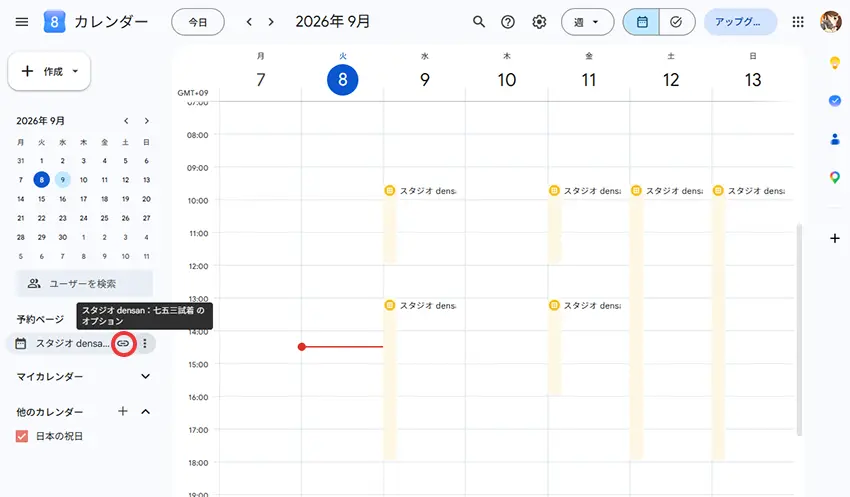Open the three-dot options for スタジオ densan

[x=145, y=343]
